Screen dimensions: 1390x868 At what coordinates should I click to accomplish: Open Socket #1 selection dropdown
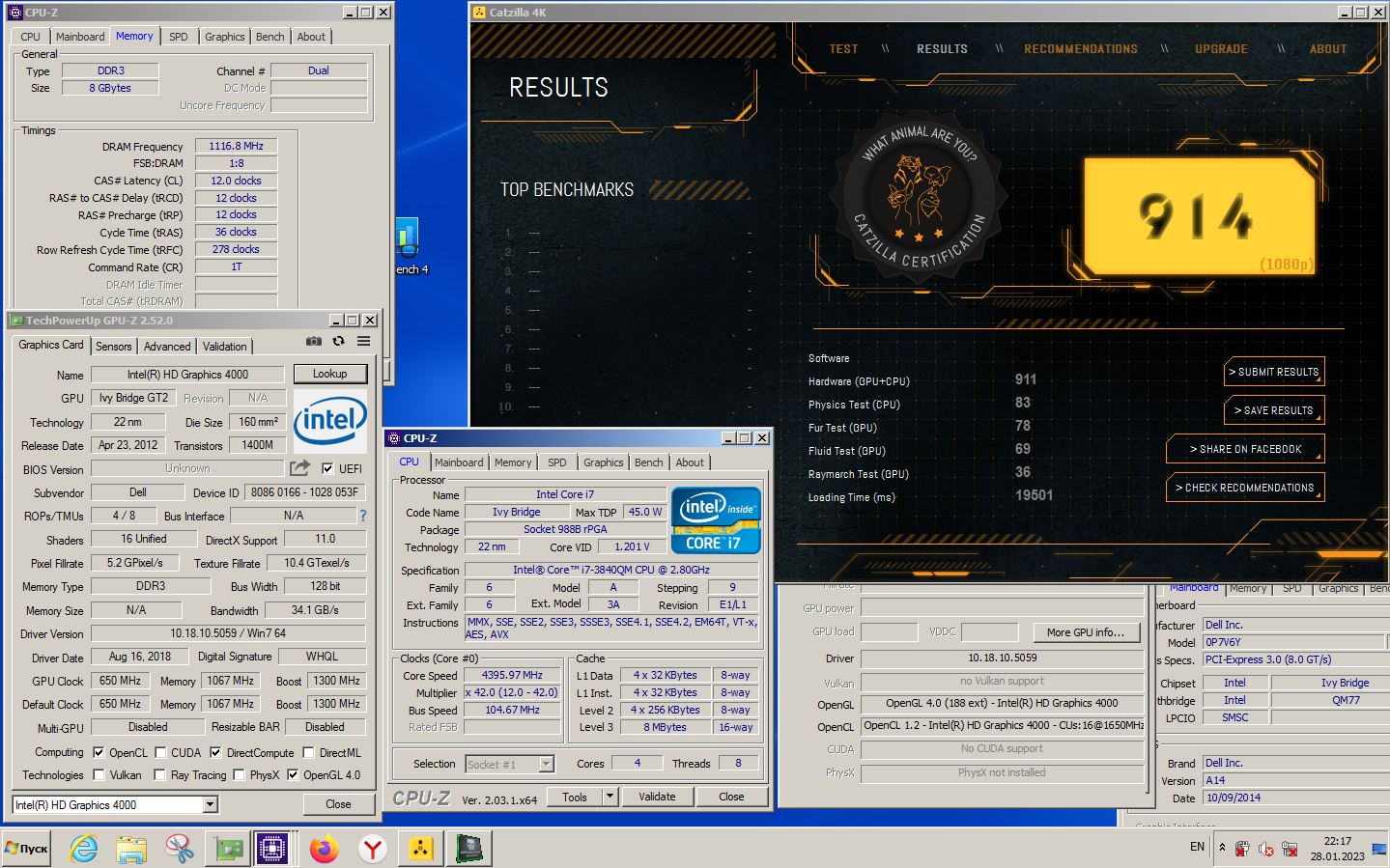[546, 764]
